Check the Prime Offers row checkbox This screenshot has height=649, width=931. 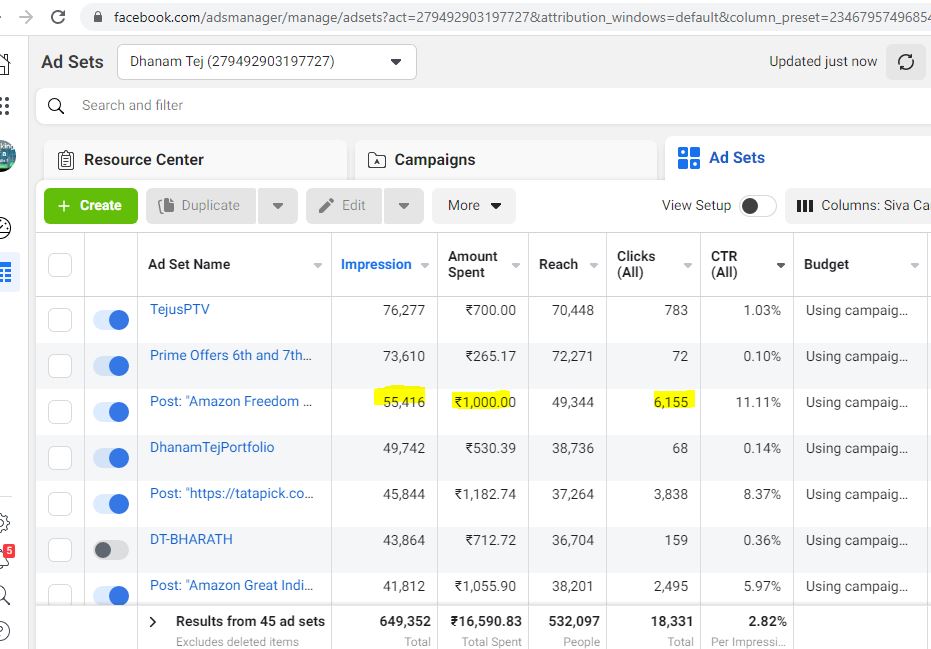point(60,366)
